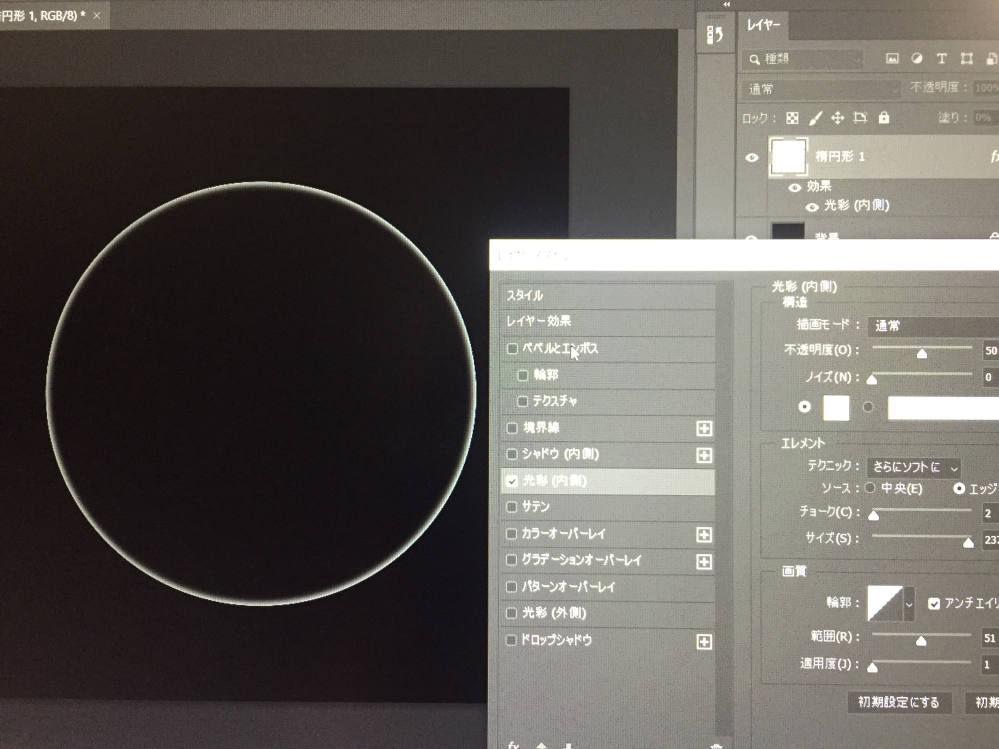Enable the サテン checkbox
This screenshot has width=999, height=749.
click(513, 507)
